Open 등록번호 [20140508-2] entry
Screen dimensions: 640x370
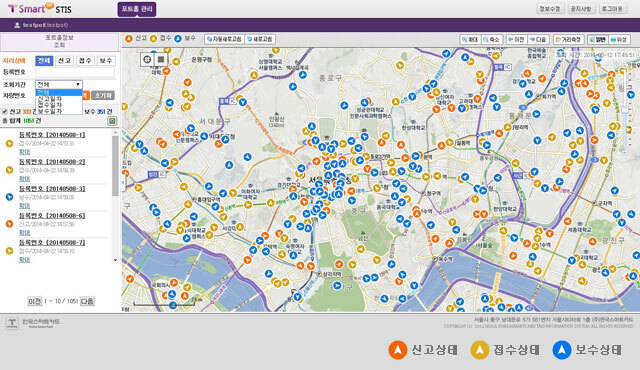(52, 162)
